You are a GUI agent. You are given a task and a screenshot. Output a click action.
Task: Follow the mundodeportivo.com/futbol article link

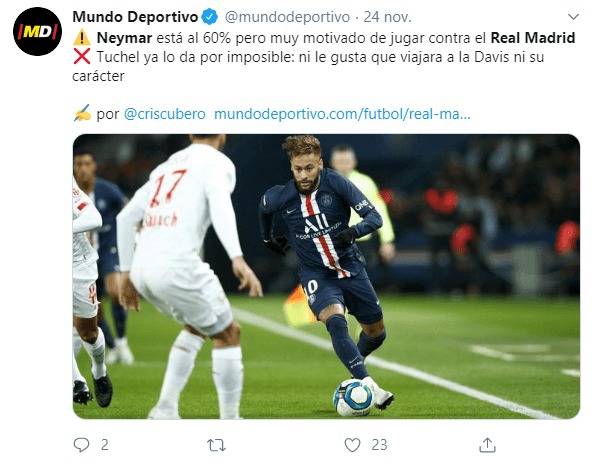(342, 114)
